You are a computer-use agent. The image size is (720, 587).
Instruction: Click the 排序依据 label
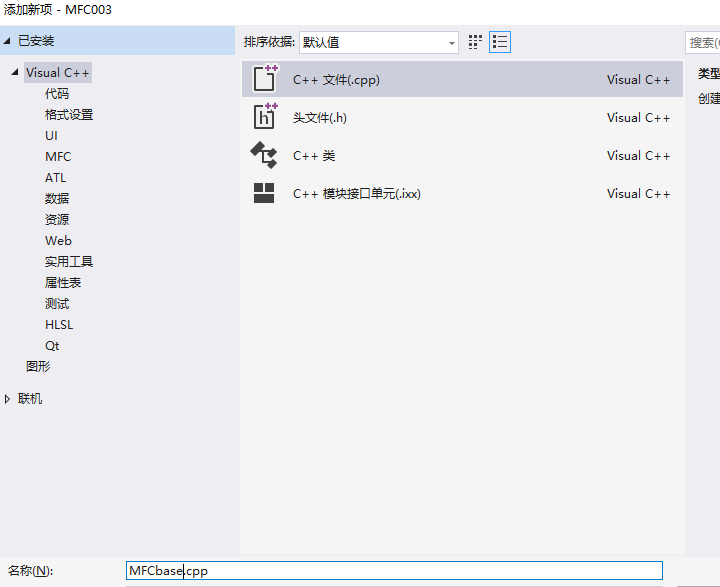[x=269, y=42]
